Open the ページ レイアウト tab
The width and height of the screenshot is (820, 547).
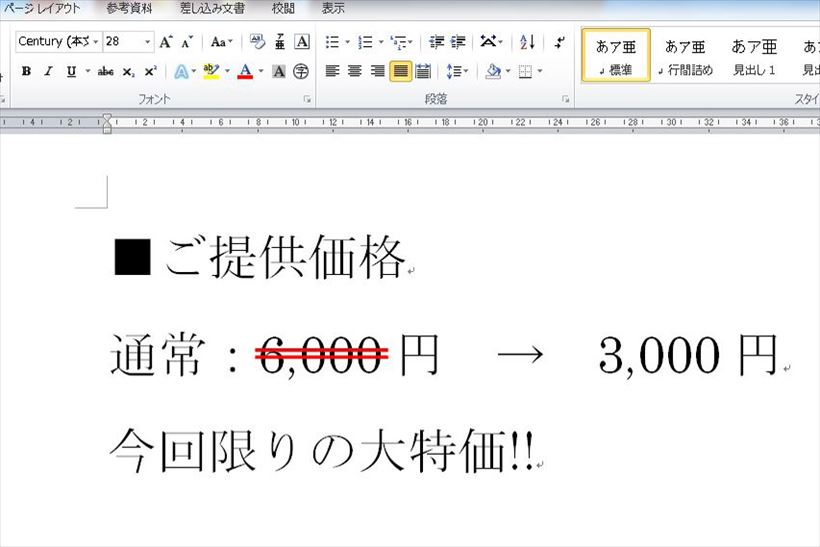(x=42, y=8)
